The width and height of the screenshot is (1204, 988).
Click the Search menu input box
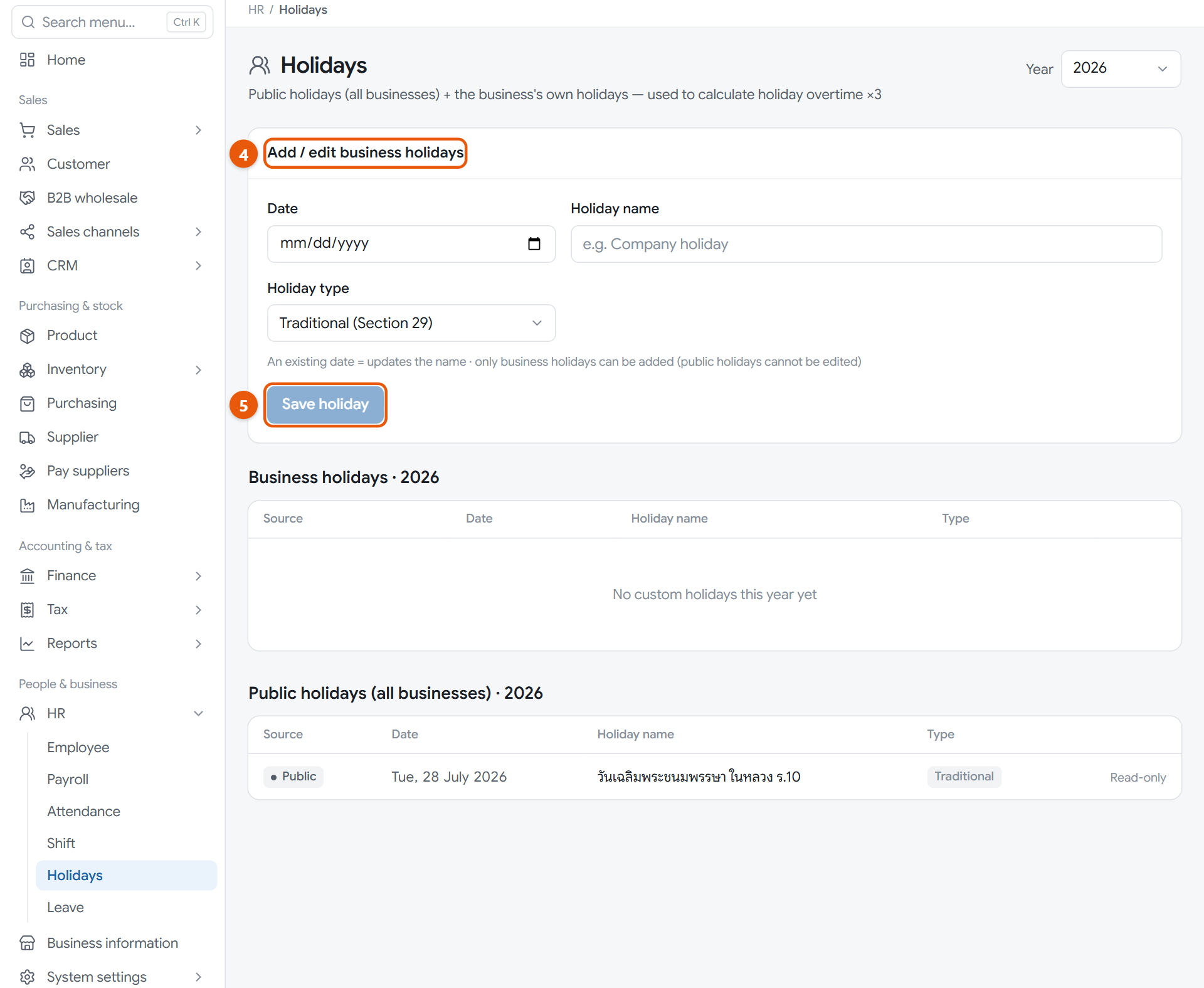click(113, 22)
